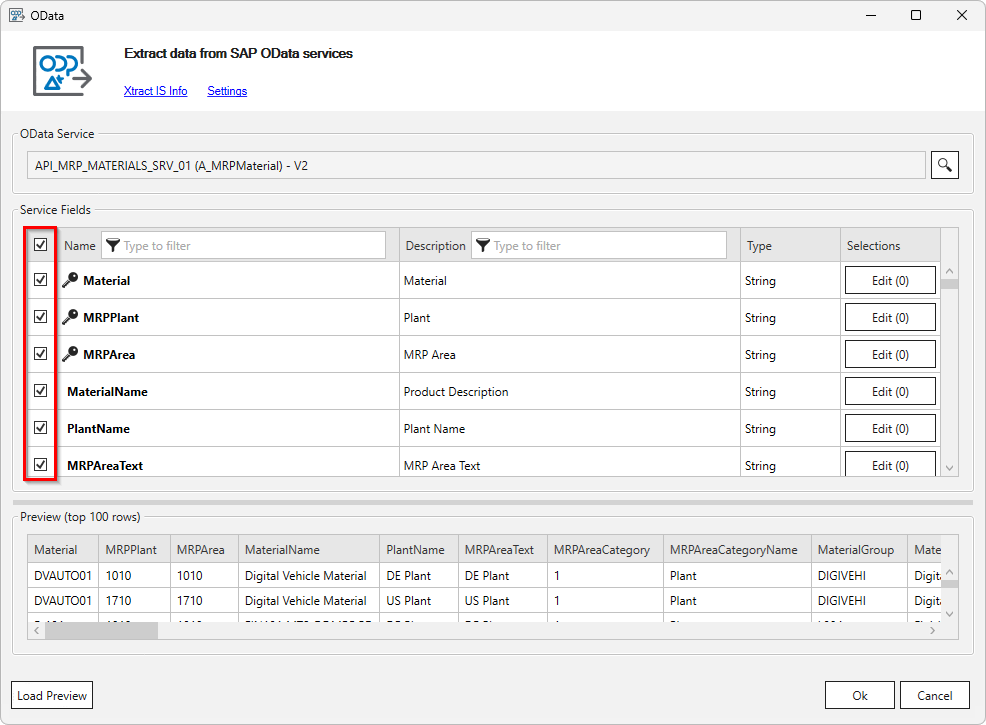Screen dimensions: 986x725
Task: Click the Xtract OData logo graphic
Action: coord(62,72)
